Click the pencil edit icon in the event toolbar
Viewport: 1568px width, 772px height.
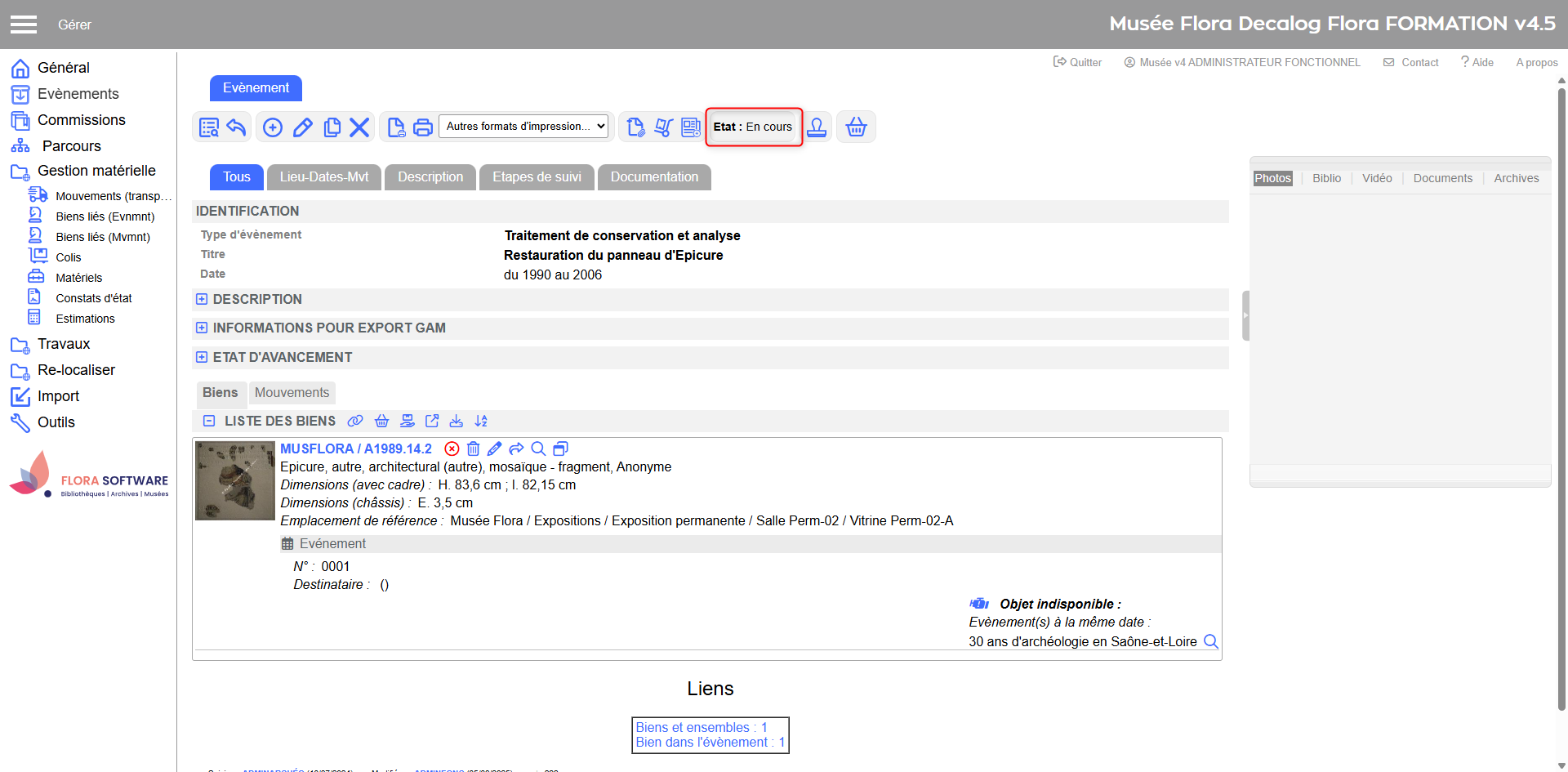(x=303, y=127)
